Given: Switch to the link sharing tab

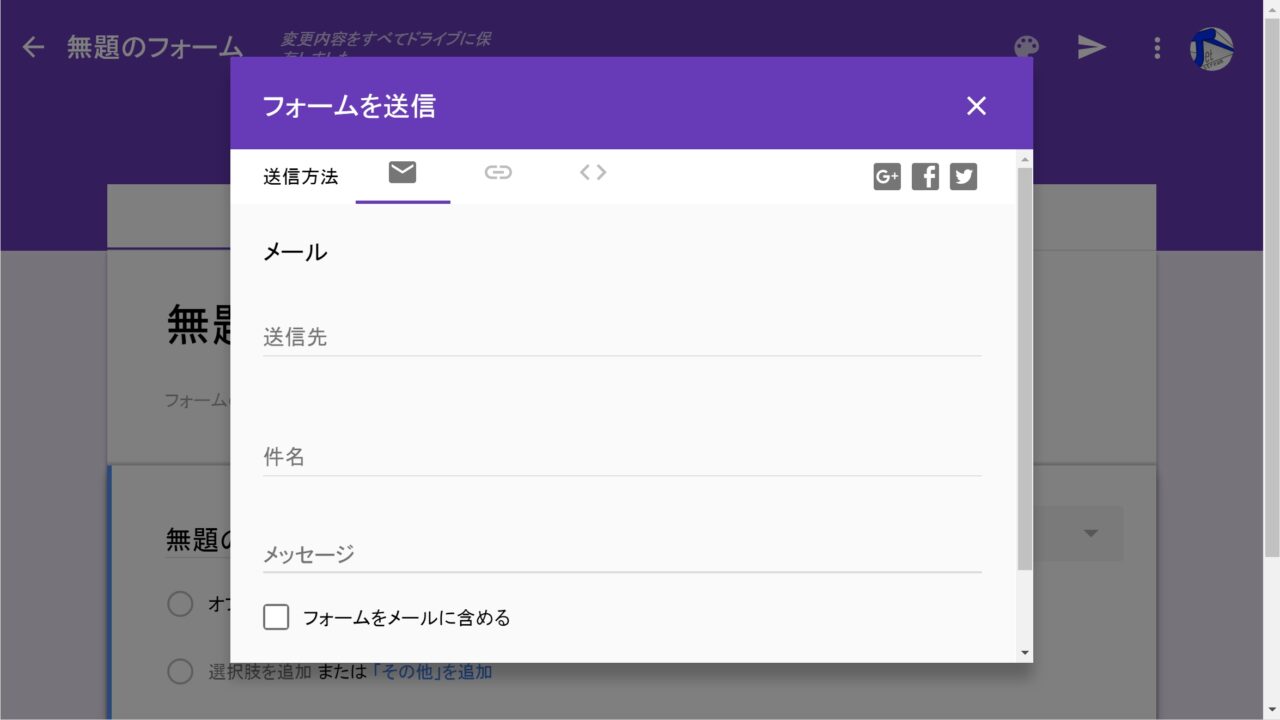Looking at the screenshot, I should [498, 173].
